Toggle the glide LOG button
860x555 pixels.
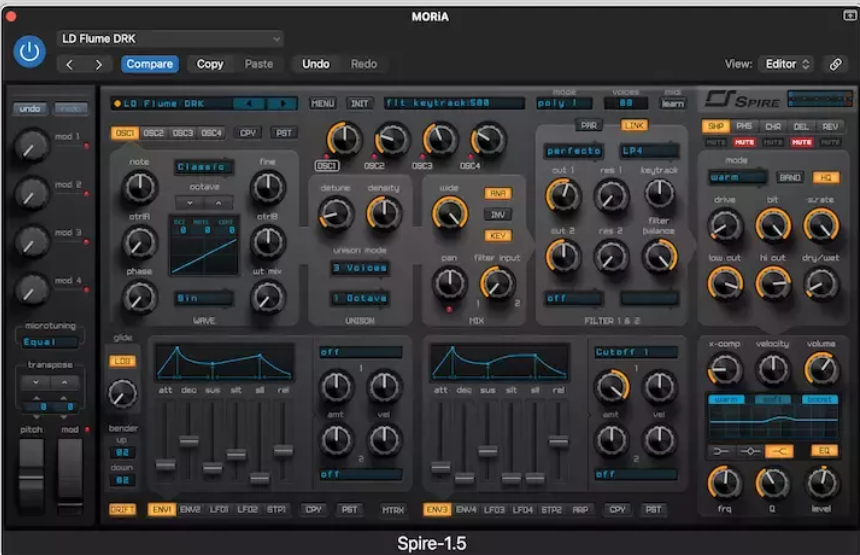122,361
